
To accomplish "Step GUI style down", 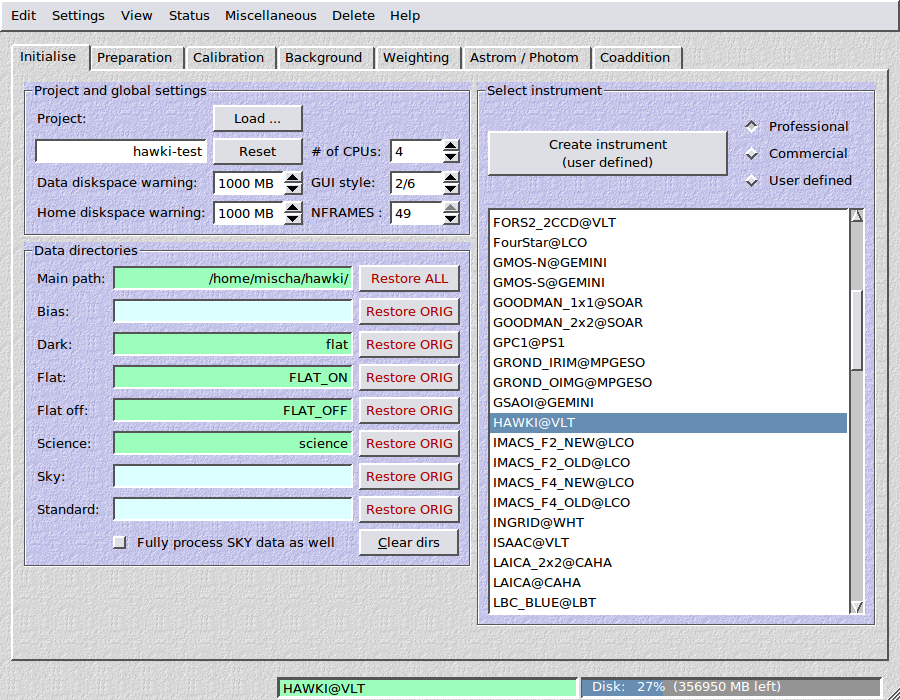I will pyautogui.click(x=451, y=188).
